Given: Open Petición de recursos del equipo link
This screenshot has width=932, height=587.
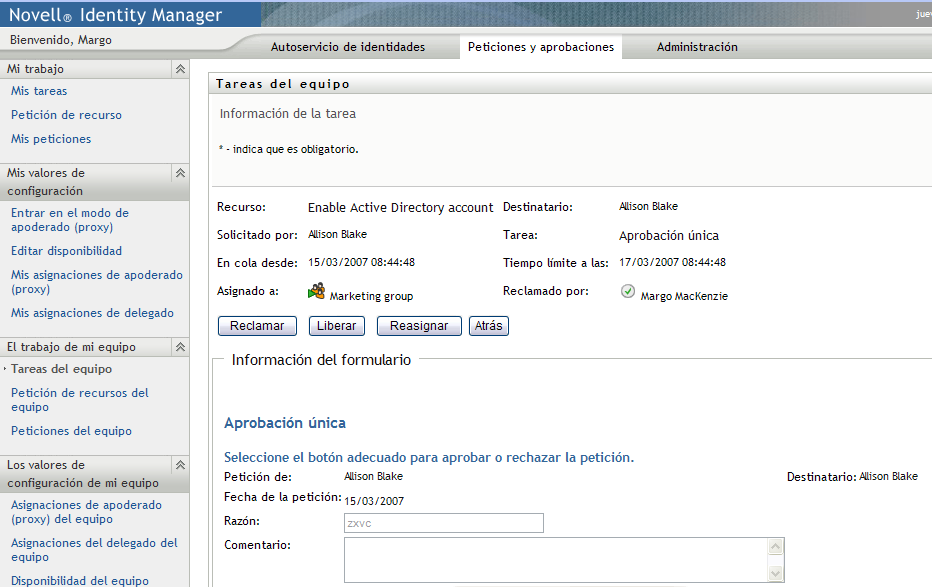Looking at the screenshot, I should tap(80, 400).
